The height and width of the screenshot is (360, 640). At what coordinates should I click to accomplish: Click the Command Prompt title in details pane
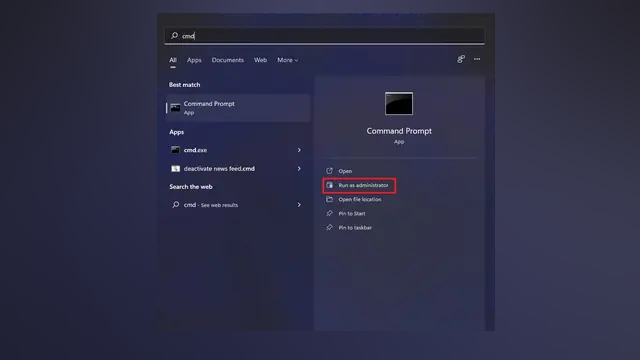[399, 131]
